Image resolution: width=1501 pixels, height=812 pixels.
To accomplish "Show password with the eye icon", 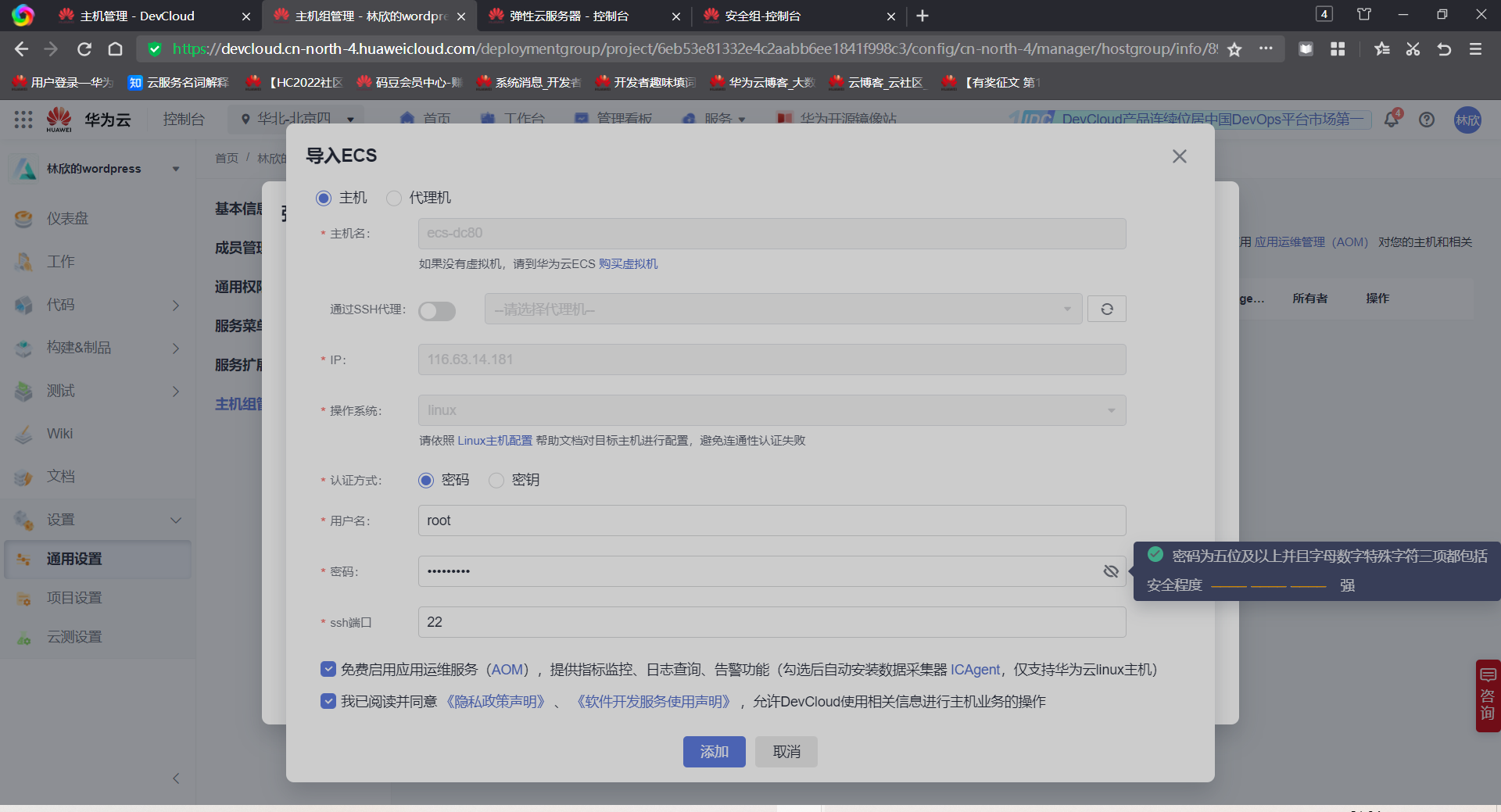I will [x=1111, y=571].
